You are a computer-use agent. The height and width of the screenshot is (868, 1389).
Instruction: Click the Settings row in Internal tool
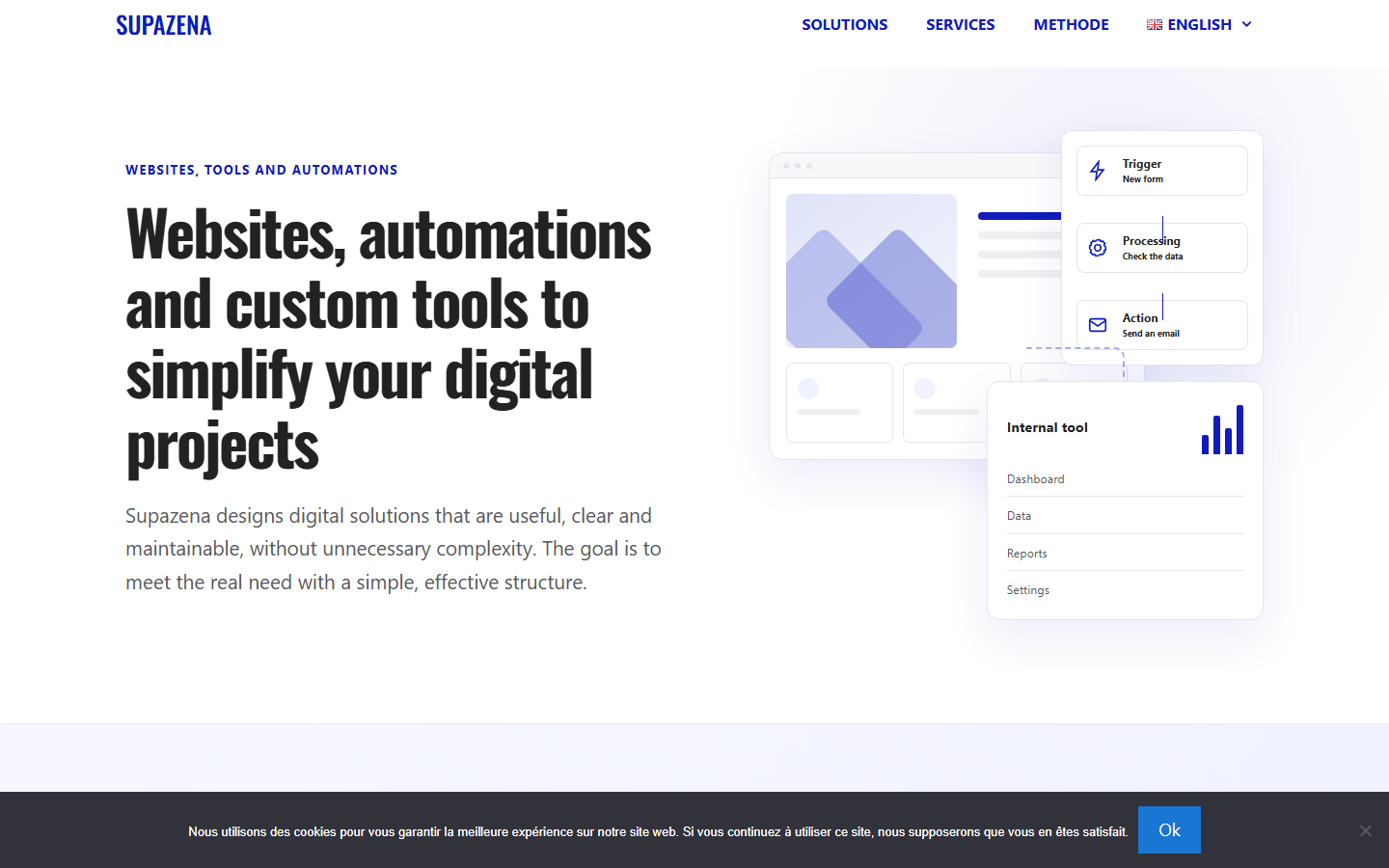click(x=1125, y=590)
